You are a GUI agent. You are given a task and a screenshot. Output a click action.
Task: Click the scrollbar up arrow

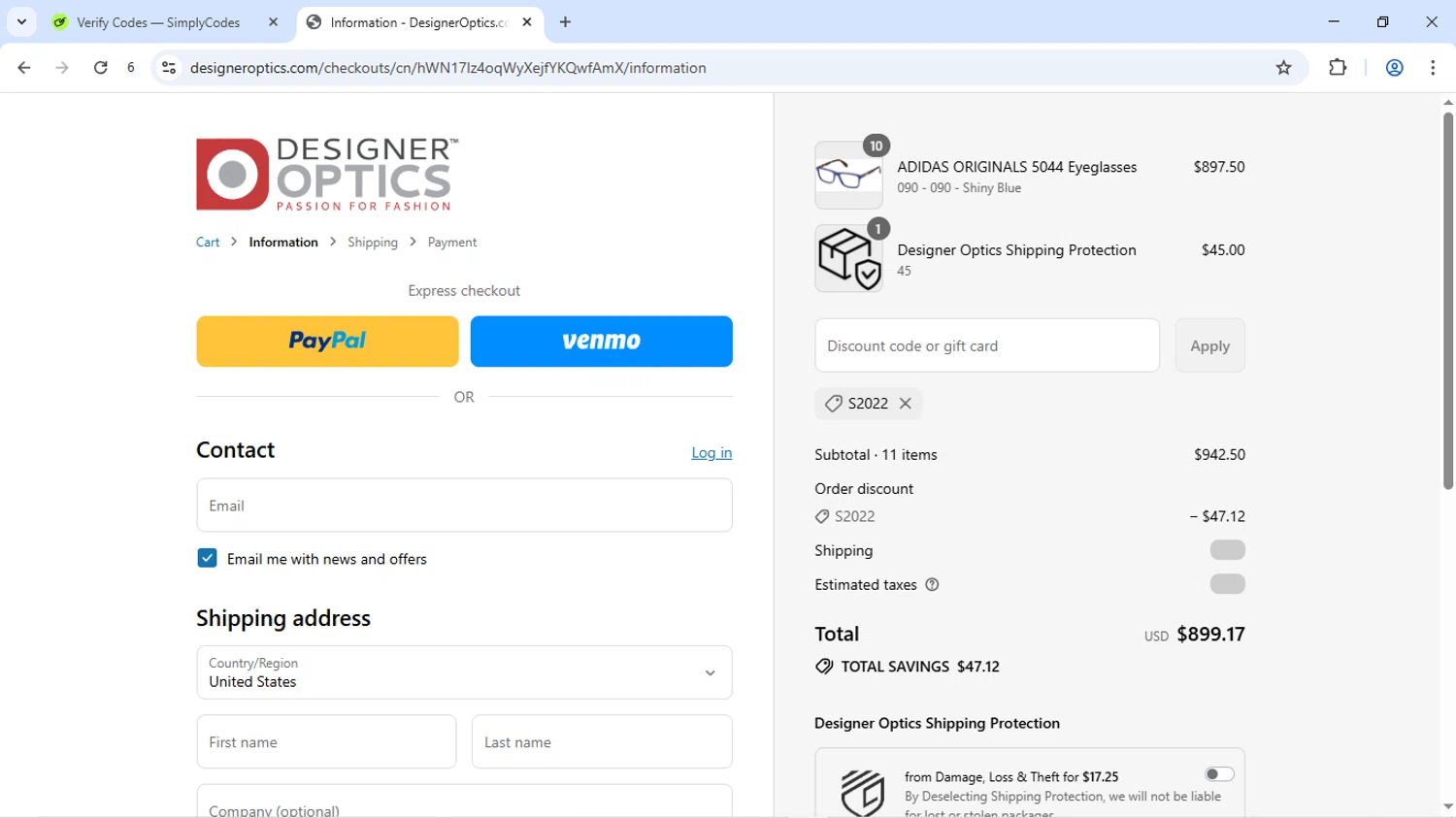pyautogui.click(x=1448, y=102)
